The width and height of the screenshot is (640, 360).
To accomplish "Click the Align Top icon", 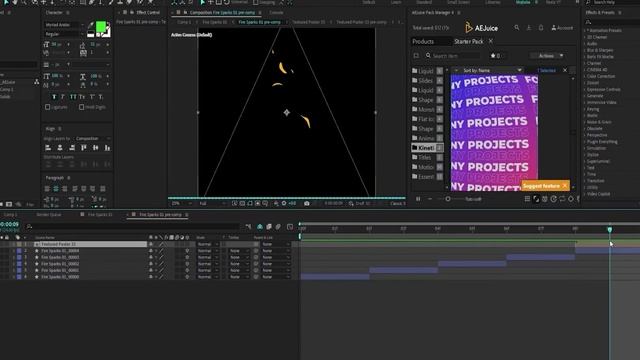I will (84, 148).
